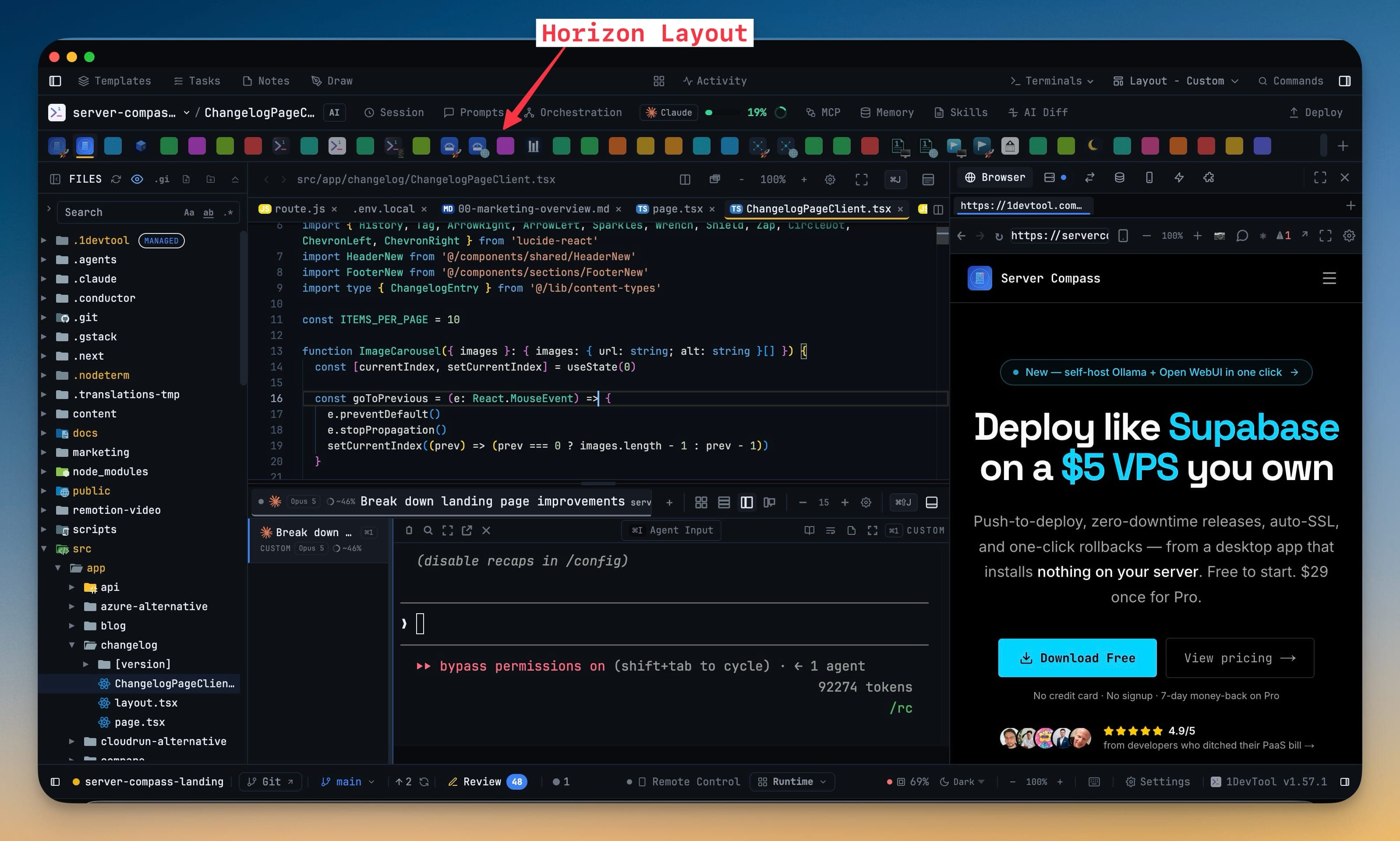Zoom out the app using status bar minus

(1012, 782)
